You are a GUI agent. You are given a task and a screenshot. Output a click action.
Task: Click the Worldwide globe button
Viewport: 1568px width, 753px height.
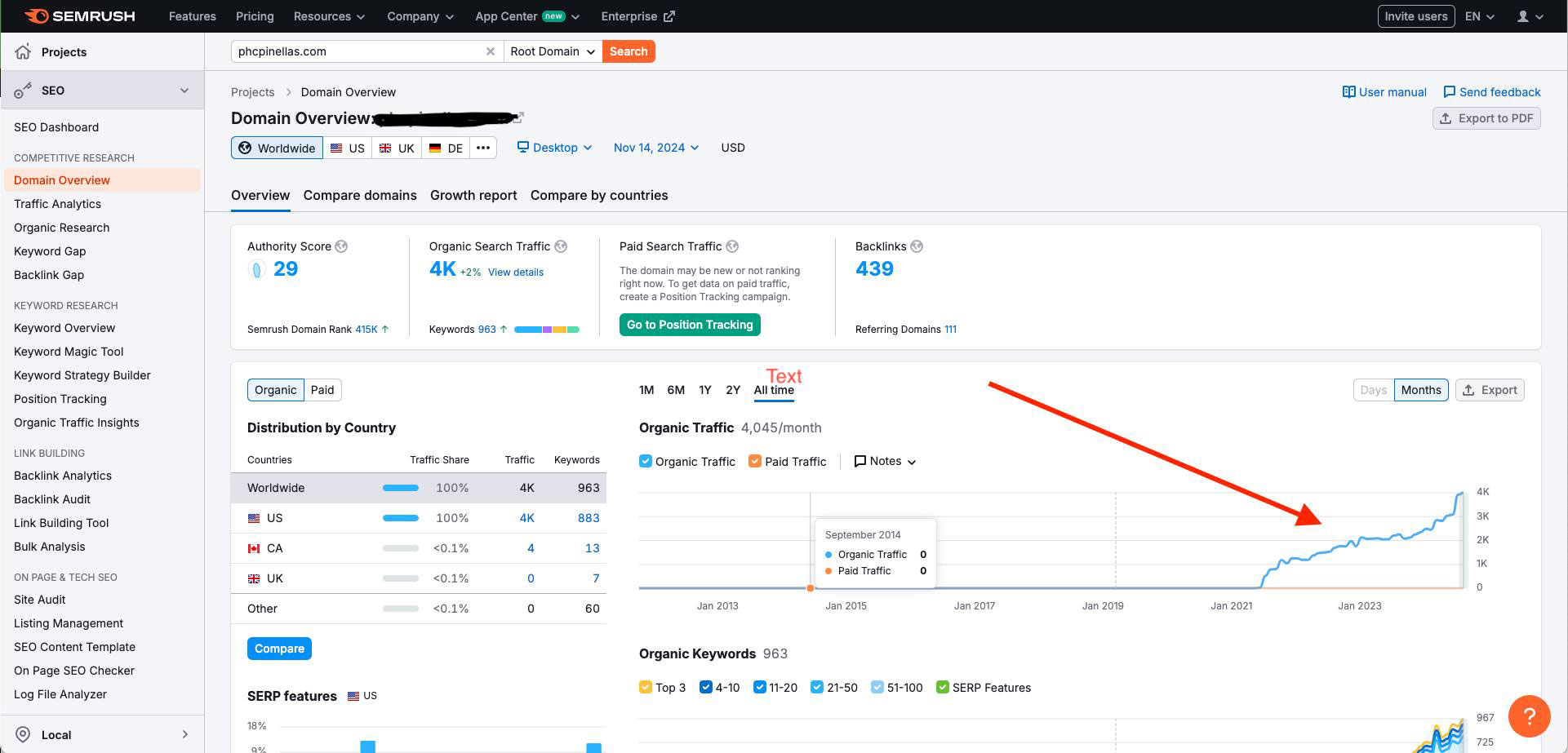pos(278,148)
